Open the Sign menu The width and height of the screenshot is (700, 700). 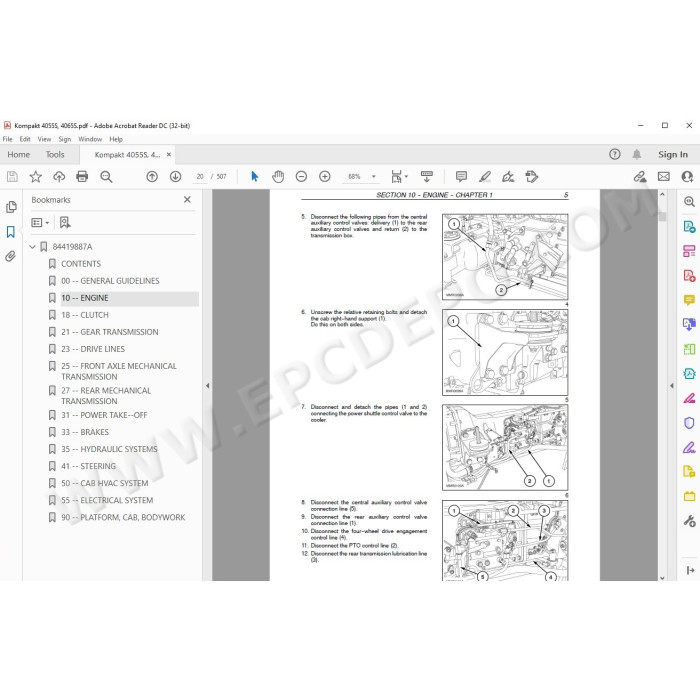click(x=65, y=139)
